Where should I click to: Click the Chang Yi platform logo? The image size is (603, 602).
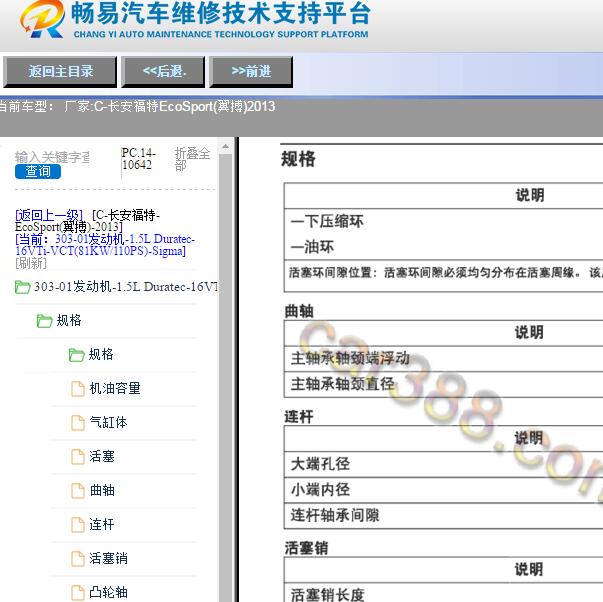click(x=42, y=19)
